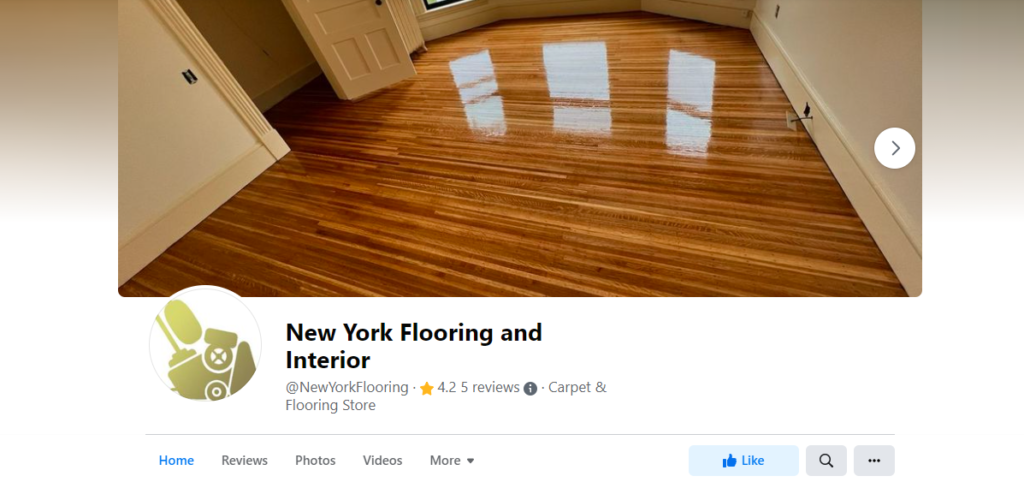
Task: Open the Carpet & Flooring Store category link
Action: click(x=446, y=396)
